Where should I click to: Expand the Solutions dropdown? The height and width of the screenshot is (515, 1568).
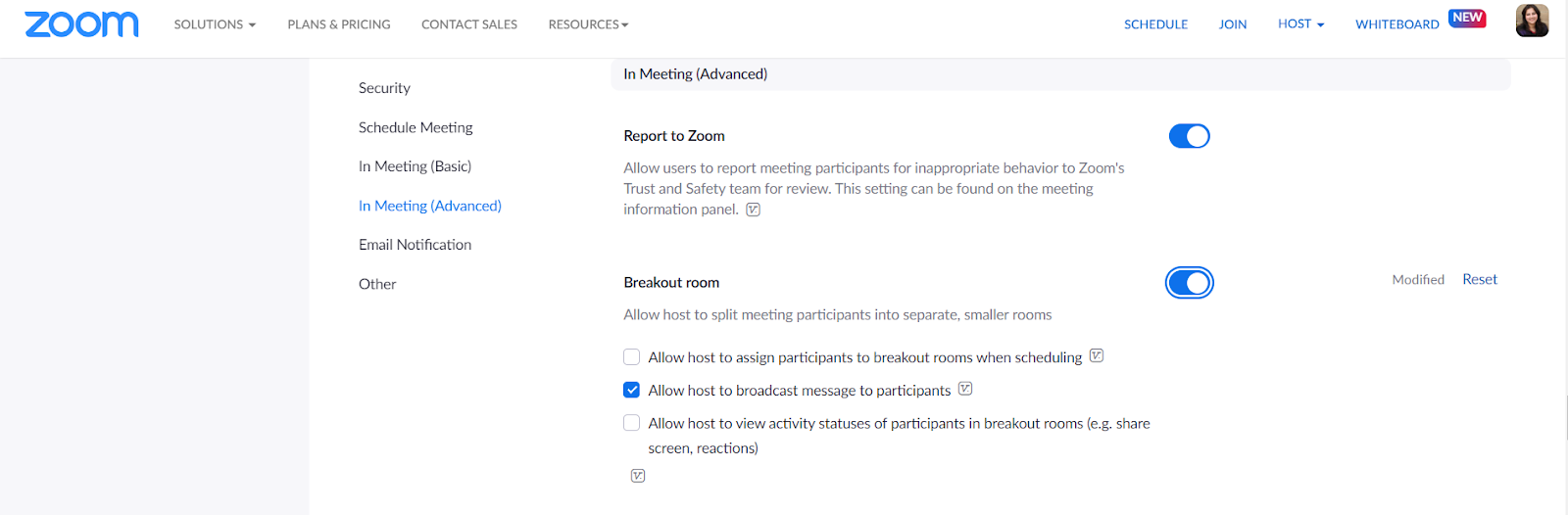(215, 24)
